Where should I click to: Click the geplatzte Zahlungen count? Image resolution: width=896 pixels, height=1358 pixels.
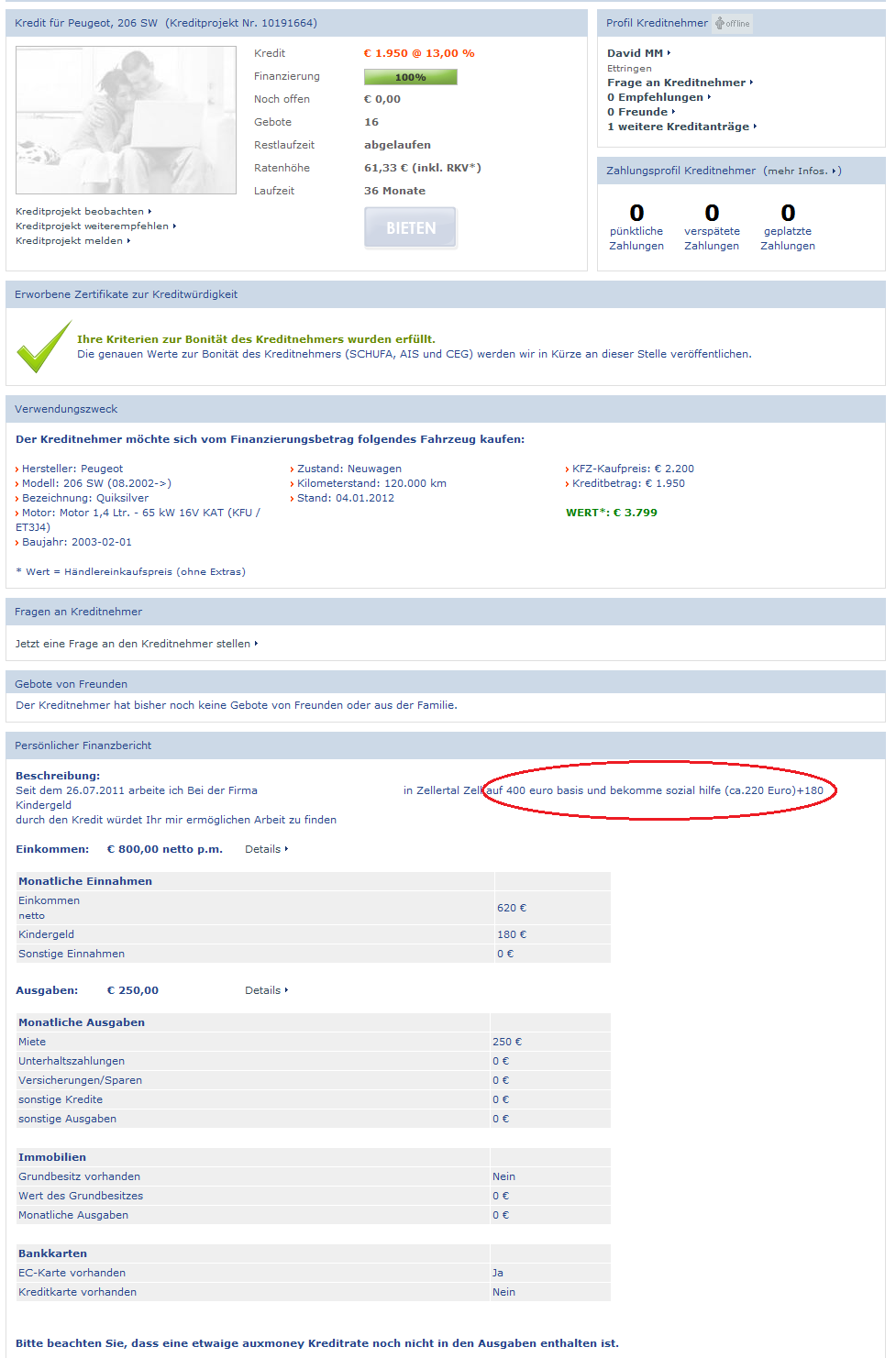(x=788, y=214)
